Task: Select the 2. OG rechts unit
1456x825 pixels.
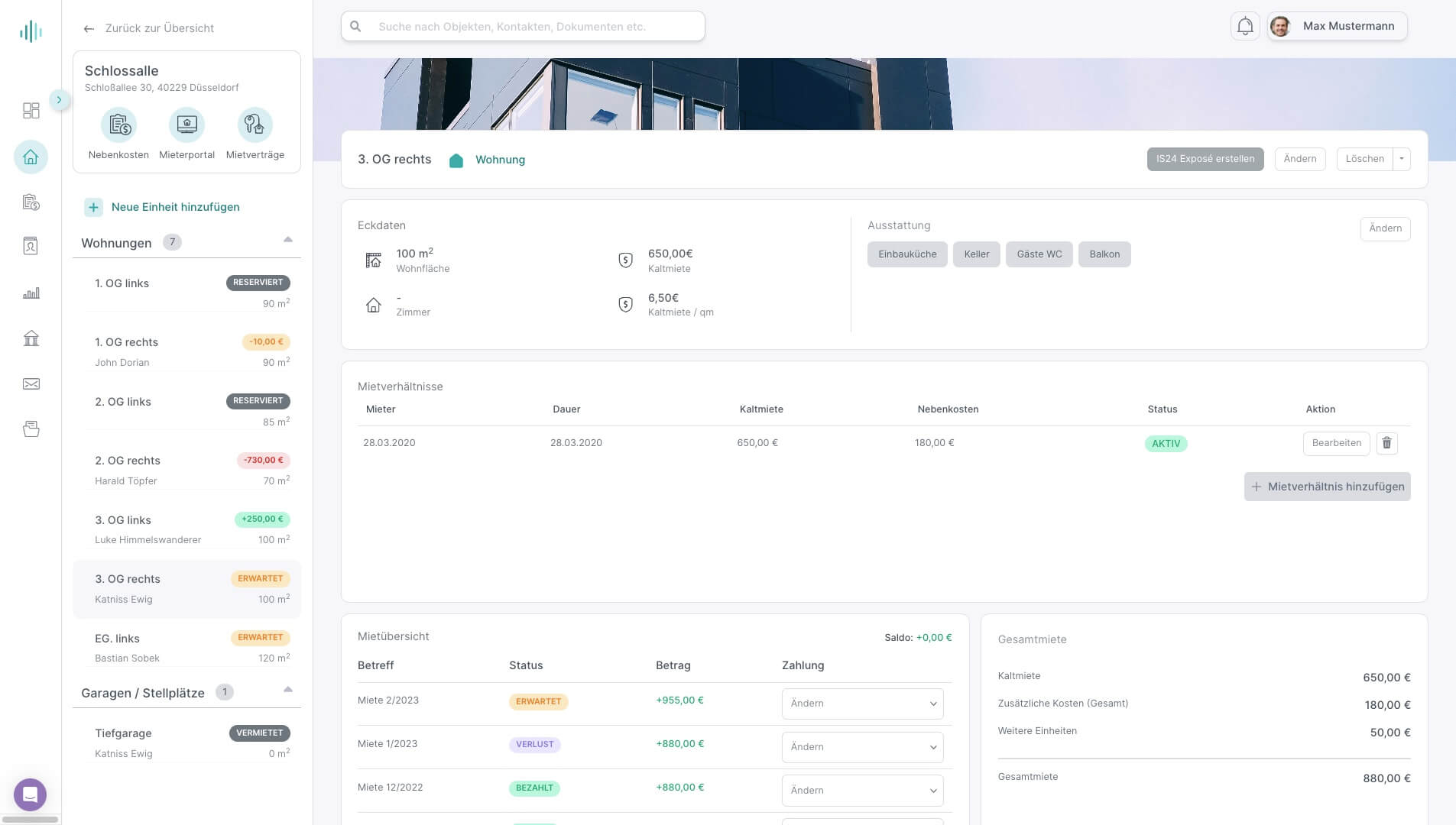Action: 187,471
